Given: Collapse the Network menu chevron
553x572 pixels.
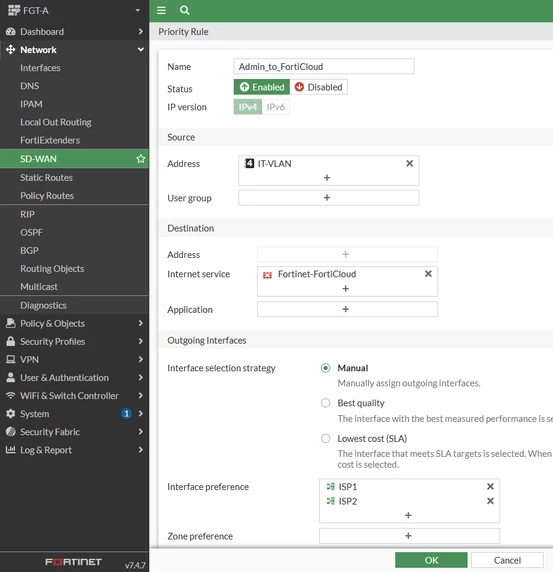Looking at the screenshot, I should click(x=140, y=50).
